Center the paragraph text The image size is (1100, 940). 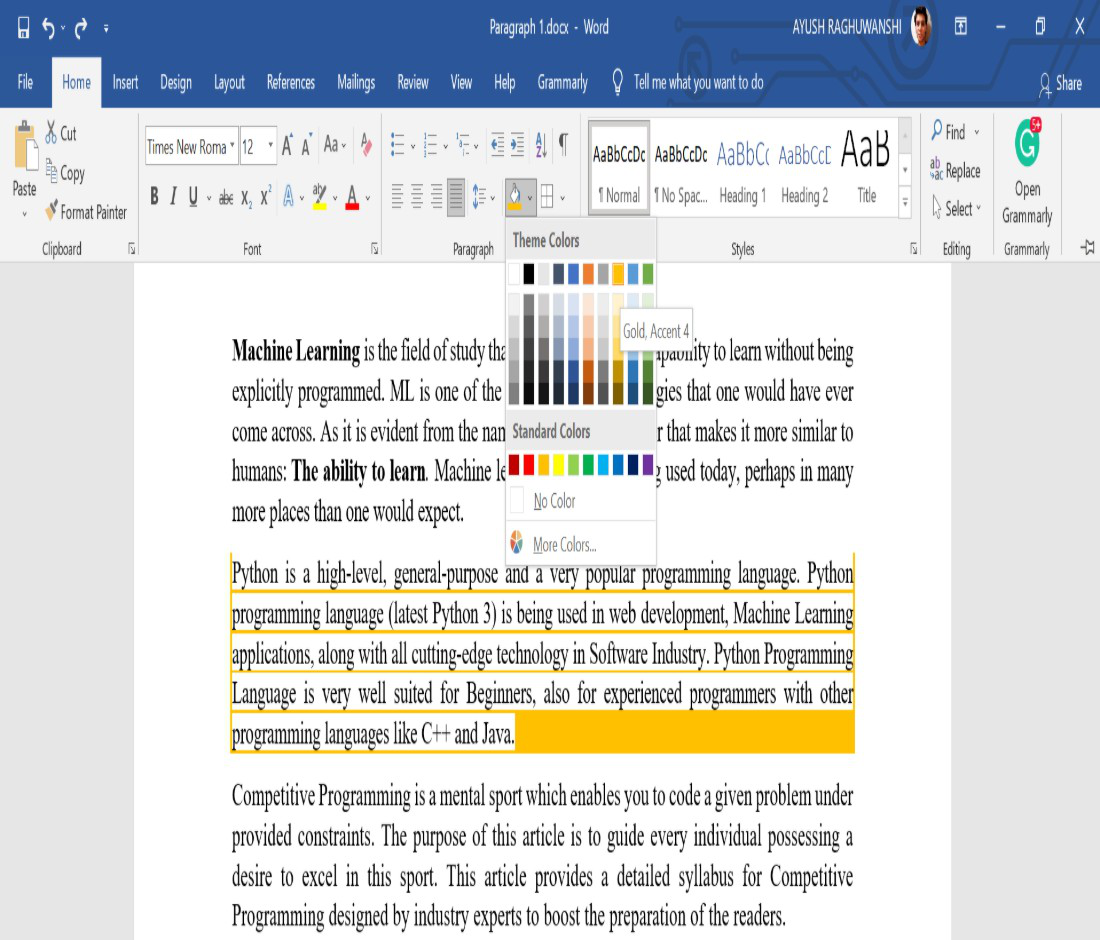pos(417,197)
